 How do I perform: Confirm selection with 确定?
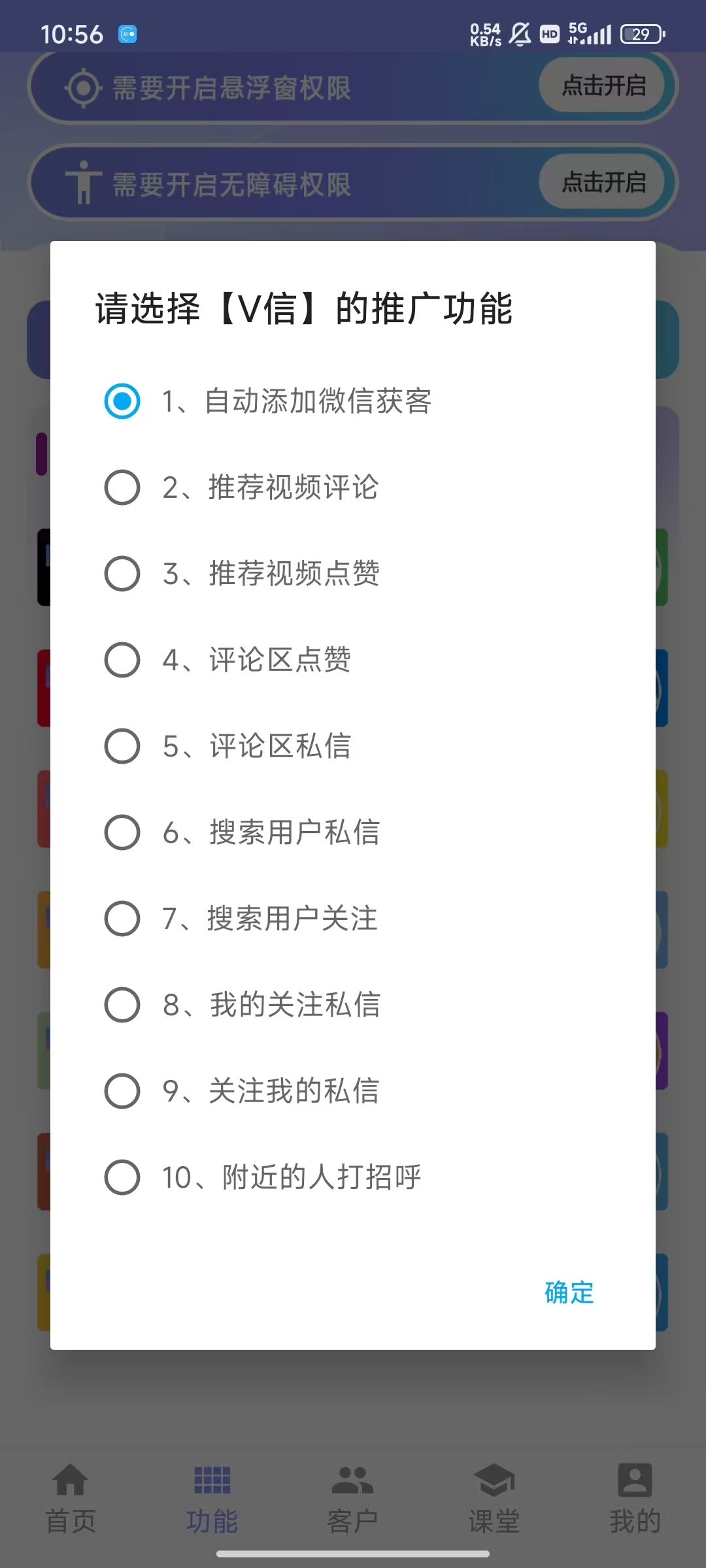click(x=569, y=1292)
